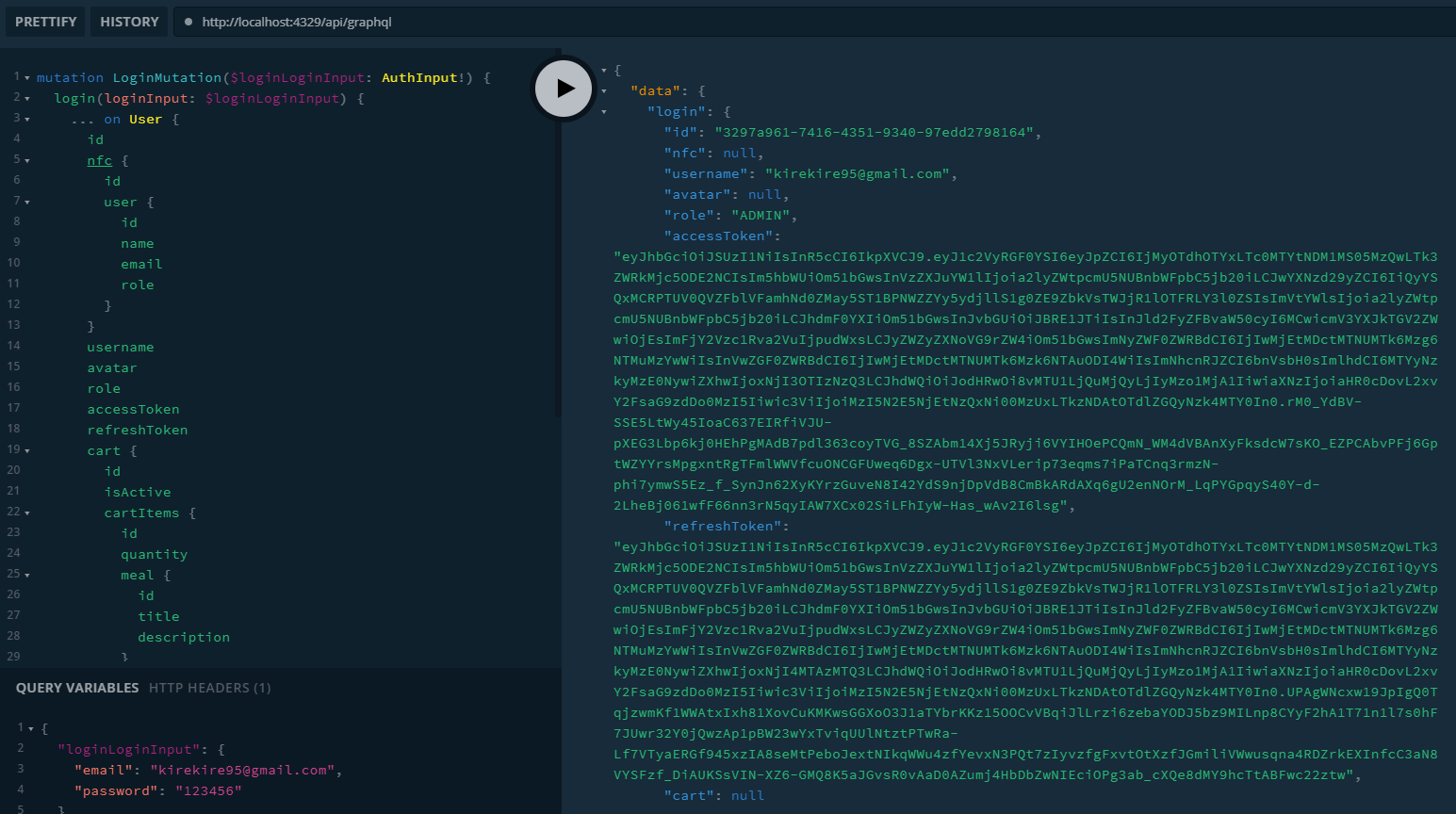Collapse the response "data" object arrow
Image resolution: width=1456 pixels, height=814 pixels.
604,91
